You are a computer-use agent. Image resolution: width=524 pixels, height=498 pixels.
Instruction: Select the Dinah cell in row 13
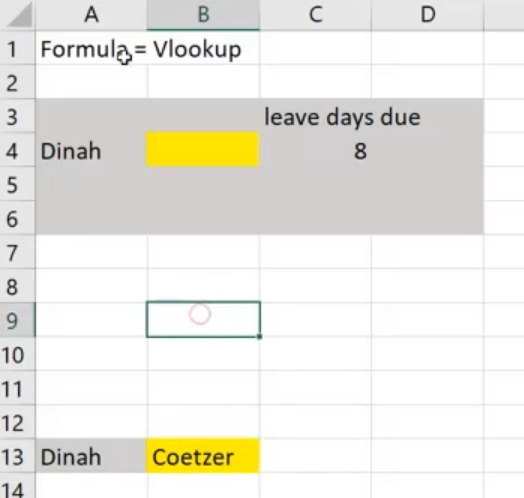(x=91, y=456)
